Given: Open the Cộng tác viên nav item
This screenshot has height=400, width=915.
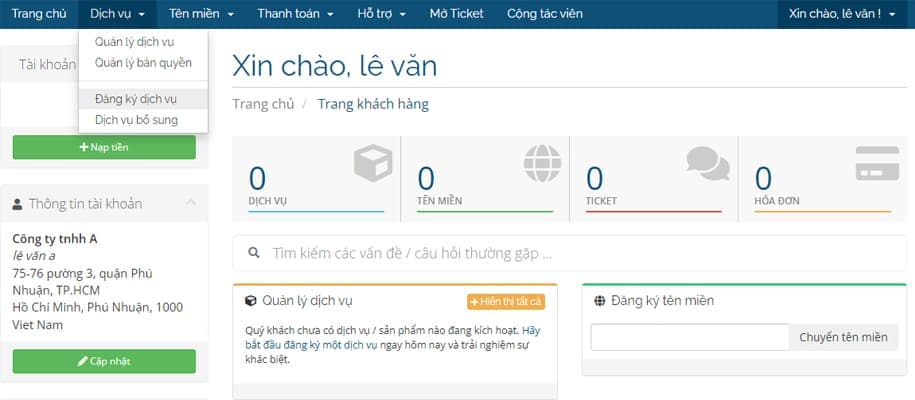Looking at the screenshot, I should (544, 13).
